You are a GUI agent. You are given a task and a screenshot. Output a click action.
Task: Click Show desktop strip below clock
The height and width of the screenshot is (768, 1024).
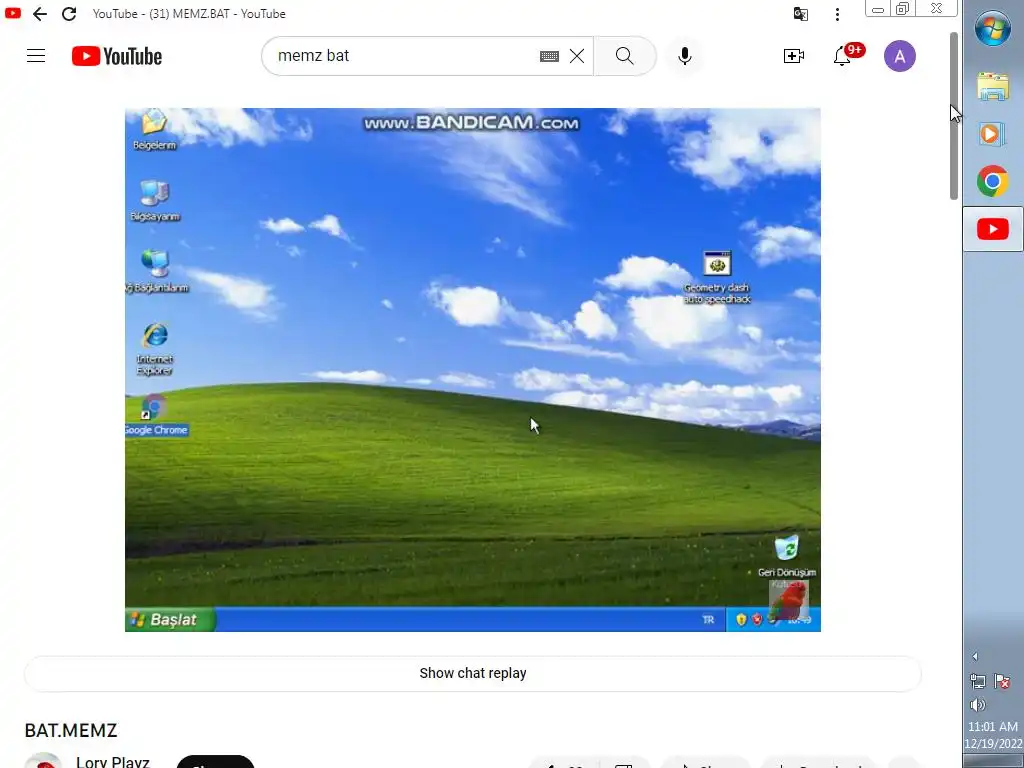[x=993, y=761]
